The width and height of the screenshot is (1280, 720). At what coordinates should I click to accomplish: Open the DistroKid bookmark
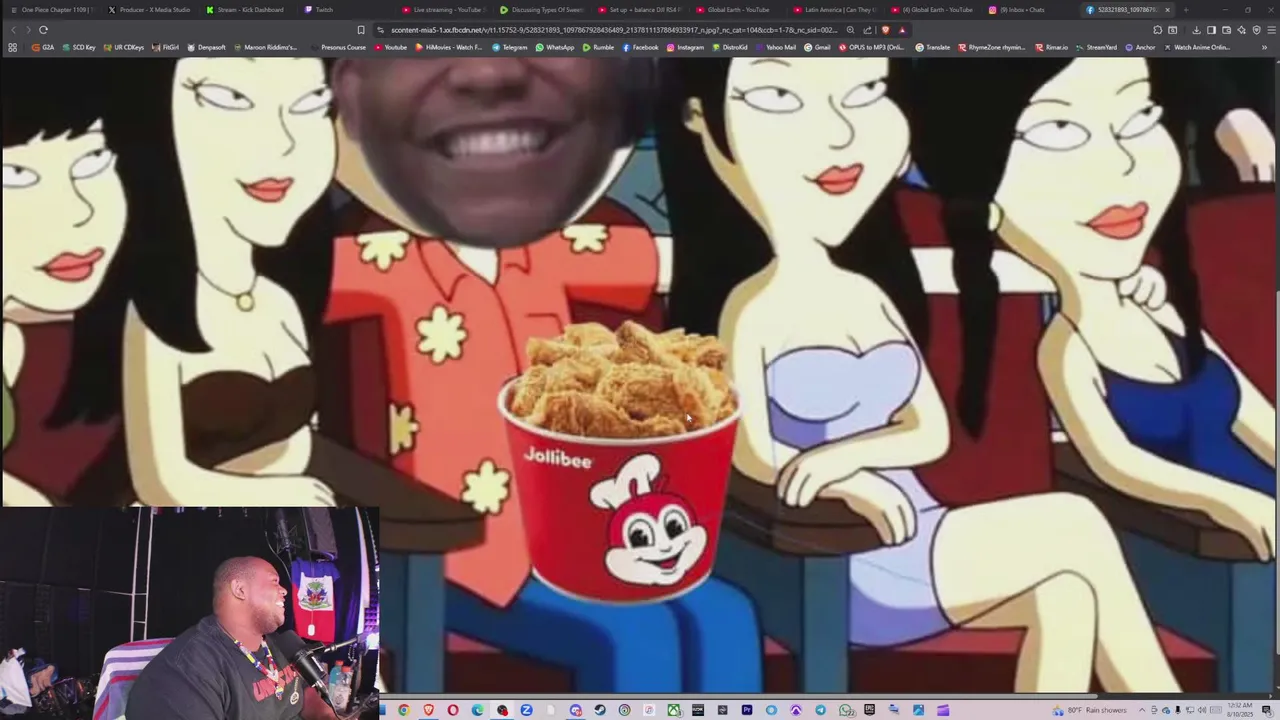click(729, 47)
